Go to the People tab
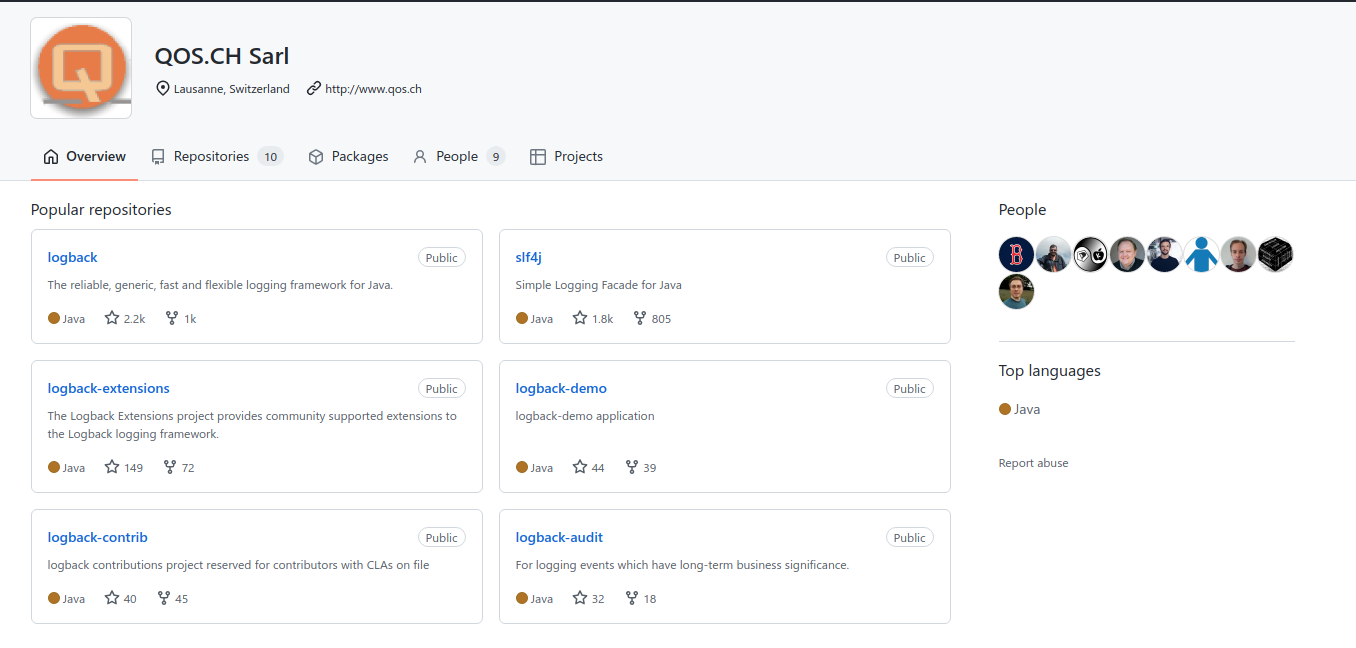 [x=459, y=156]
